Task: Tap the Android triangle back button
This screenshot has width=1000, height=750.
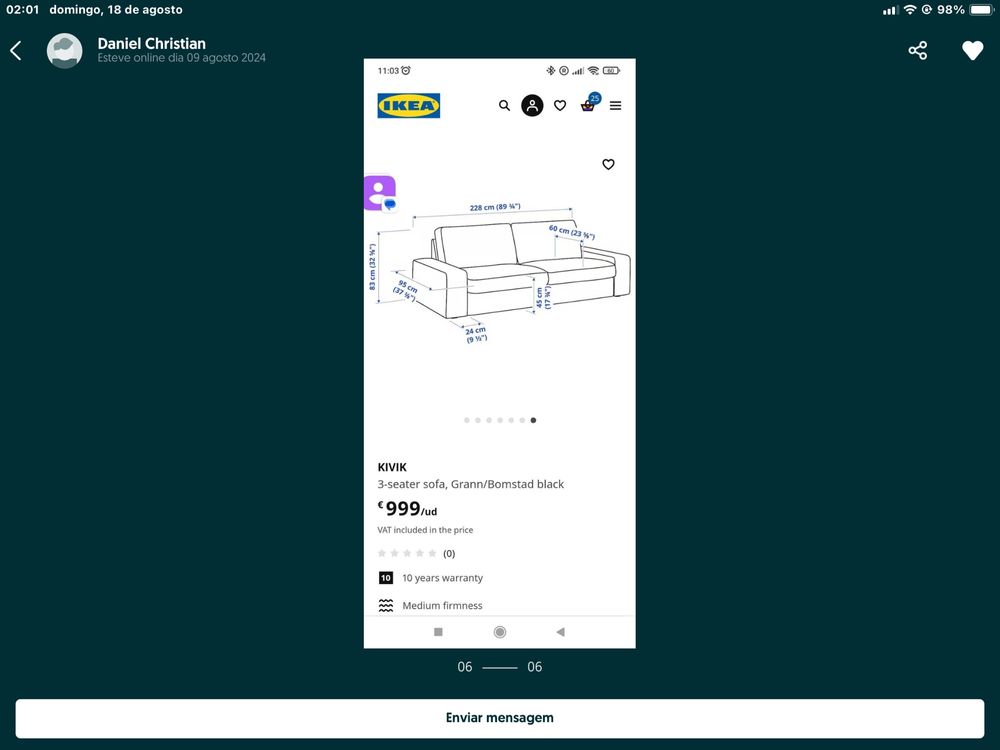Action: click(560, 632)
